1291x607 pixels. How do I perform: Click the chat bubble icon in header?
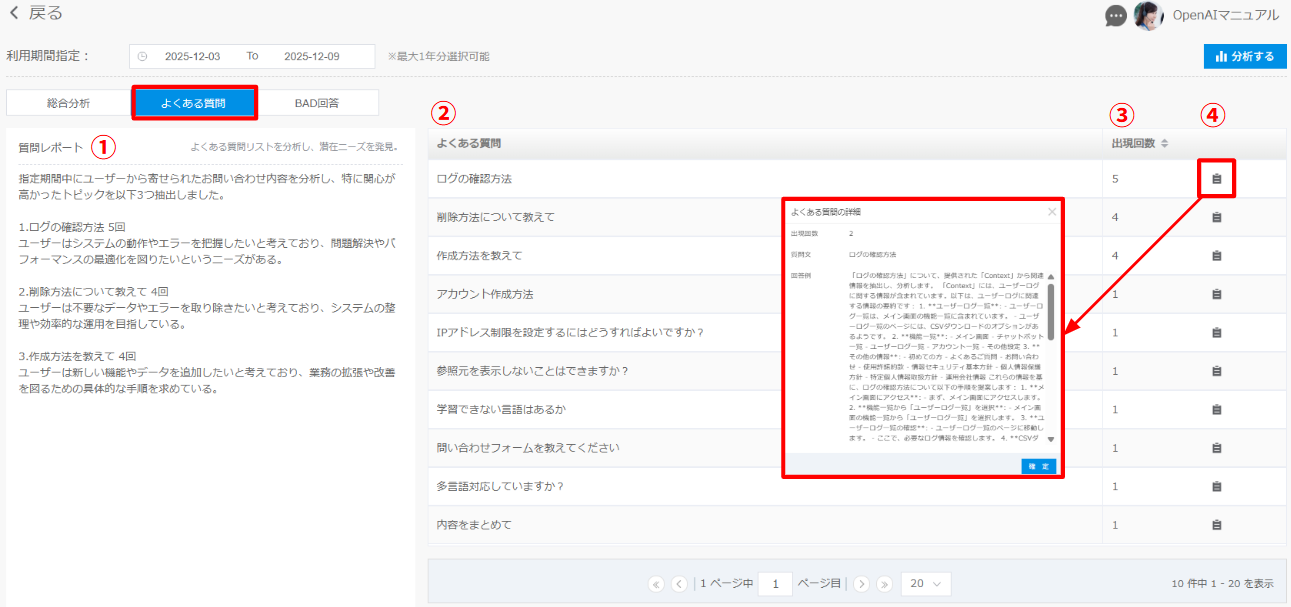click(x=1116, y=16)
